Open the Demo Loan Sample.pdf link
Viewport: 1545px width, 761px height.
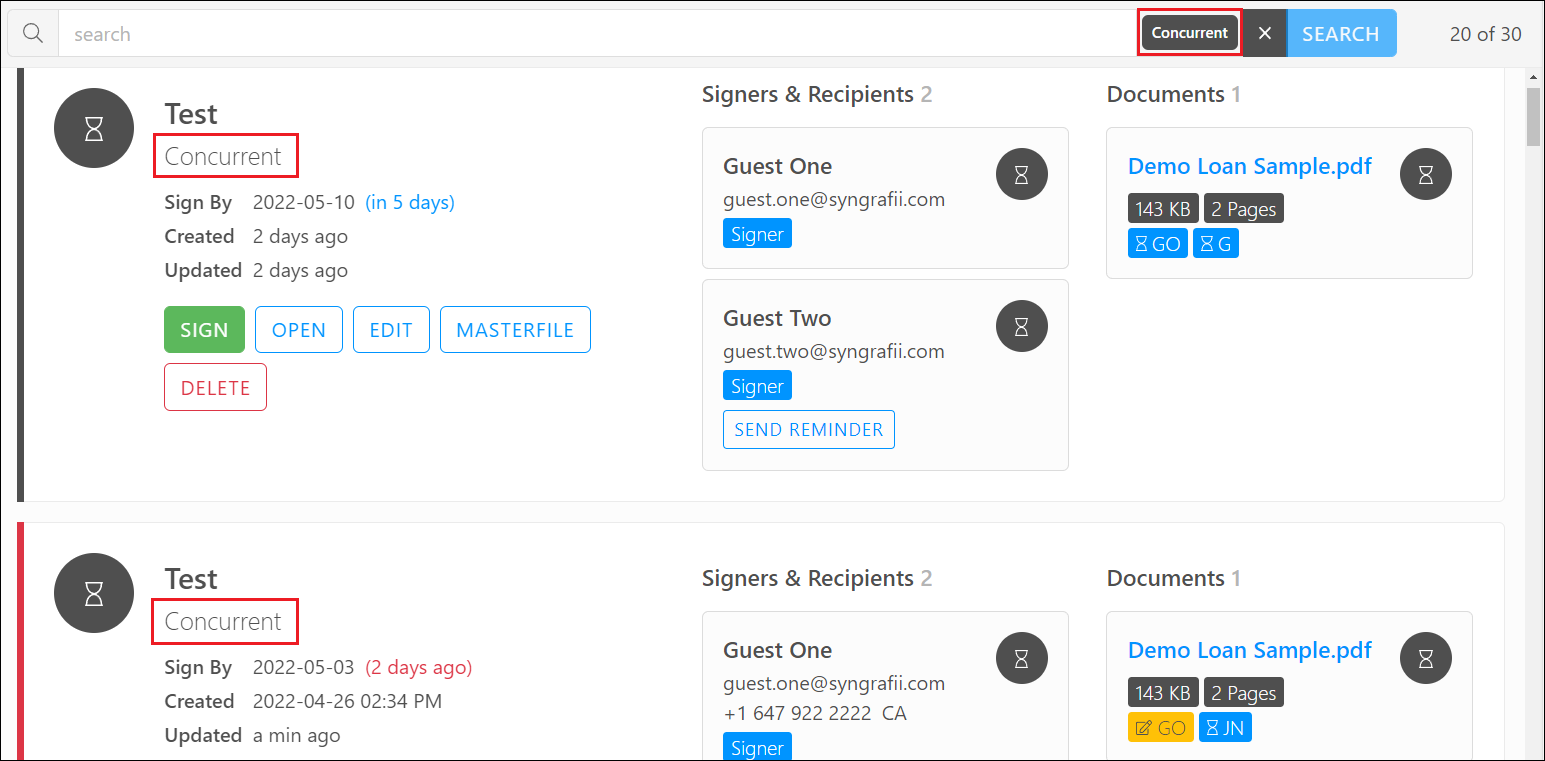point(1249,166)
